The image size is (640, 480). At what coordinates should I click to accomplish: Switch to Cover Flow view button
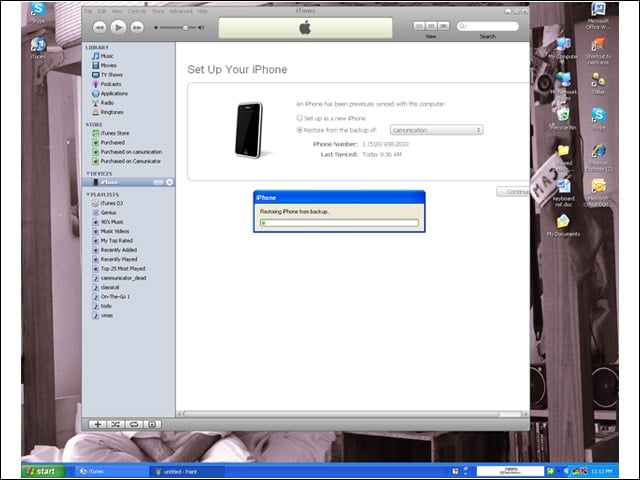443,26
